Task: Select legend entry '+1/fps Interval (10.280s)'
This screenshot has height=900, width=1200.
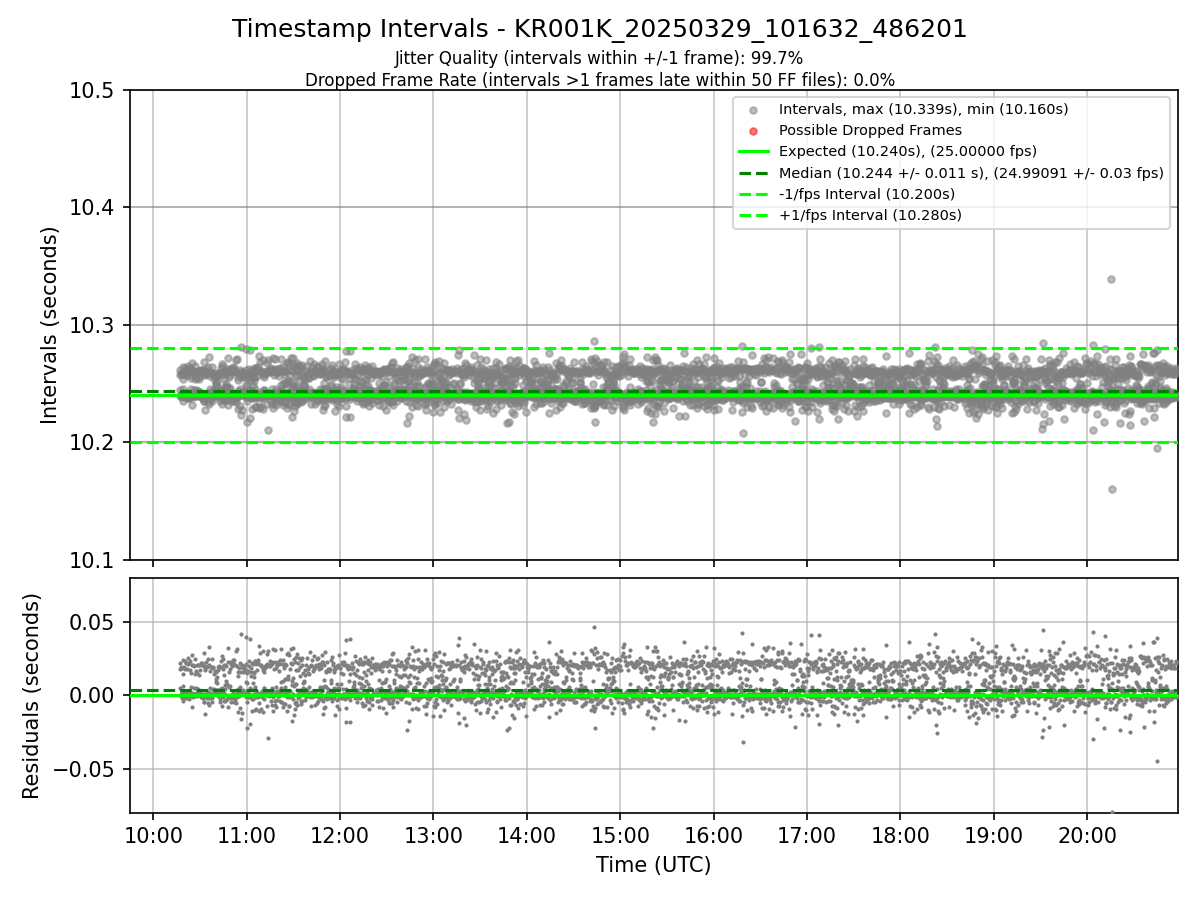Action: pos(870,214)
